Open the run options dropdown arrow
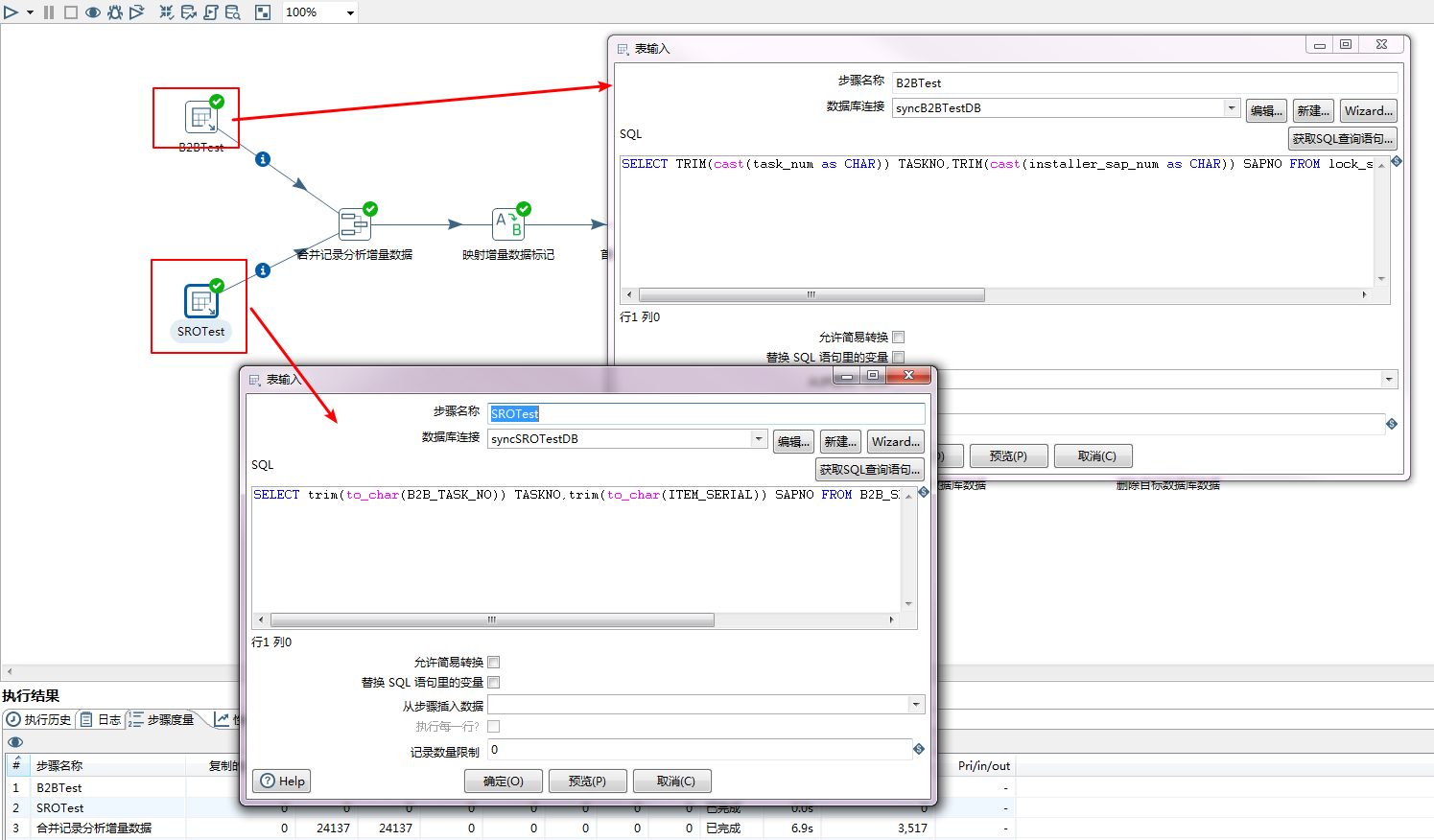1434x840 pixels. click(31, 12)
